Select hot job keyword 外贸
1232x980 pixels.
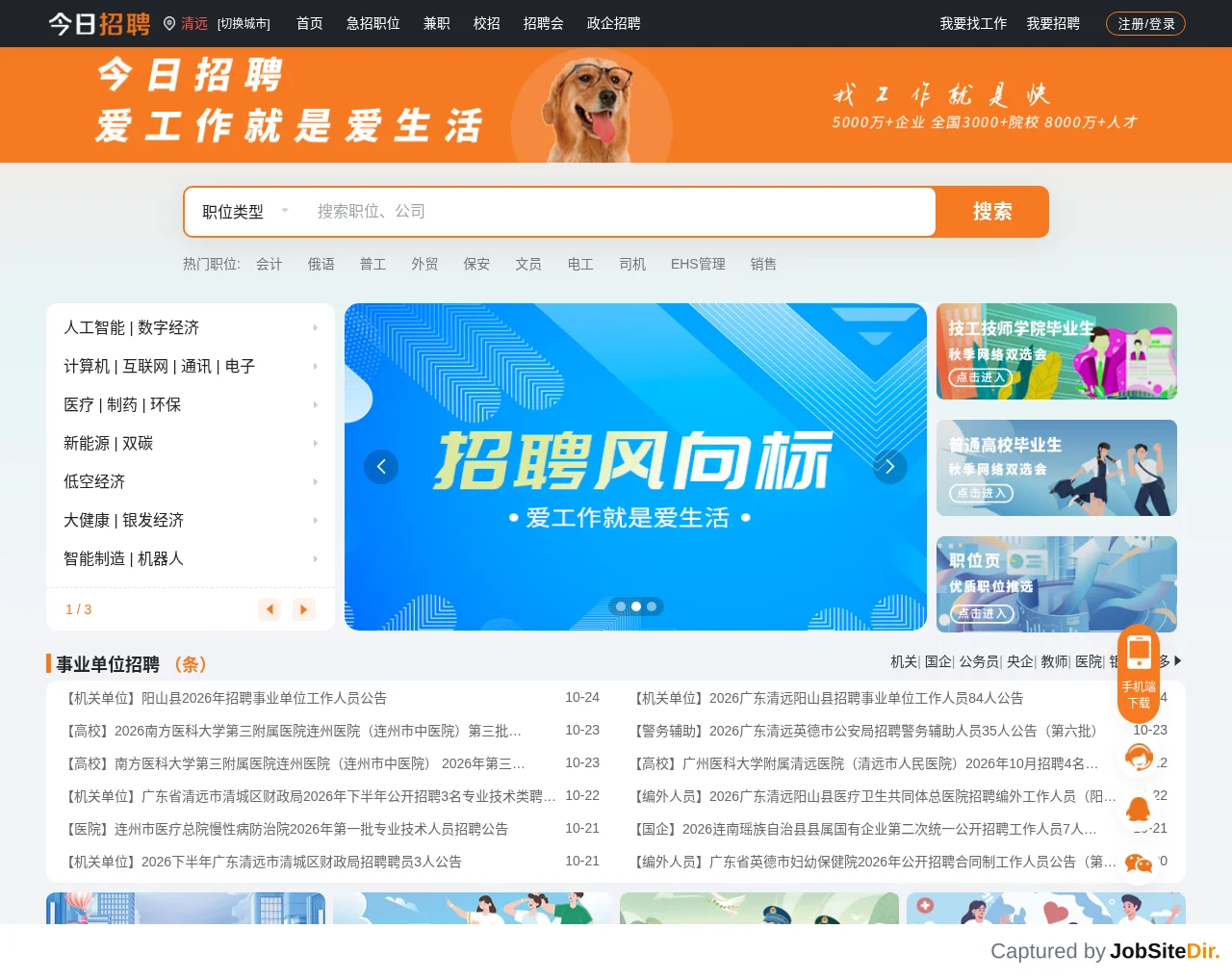click(x=425, y=264)
